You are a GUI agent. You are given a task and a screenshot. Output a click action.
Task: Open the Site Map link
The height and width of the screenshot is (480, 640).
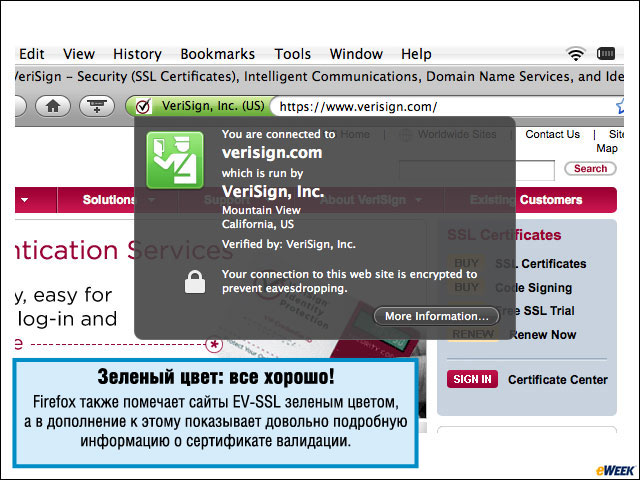(x=611, y=141)
